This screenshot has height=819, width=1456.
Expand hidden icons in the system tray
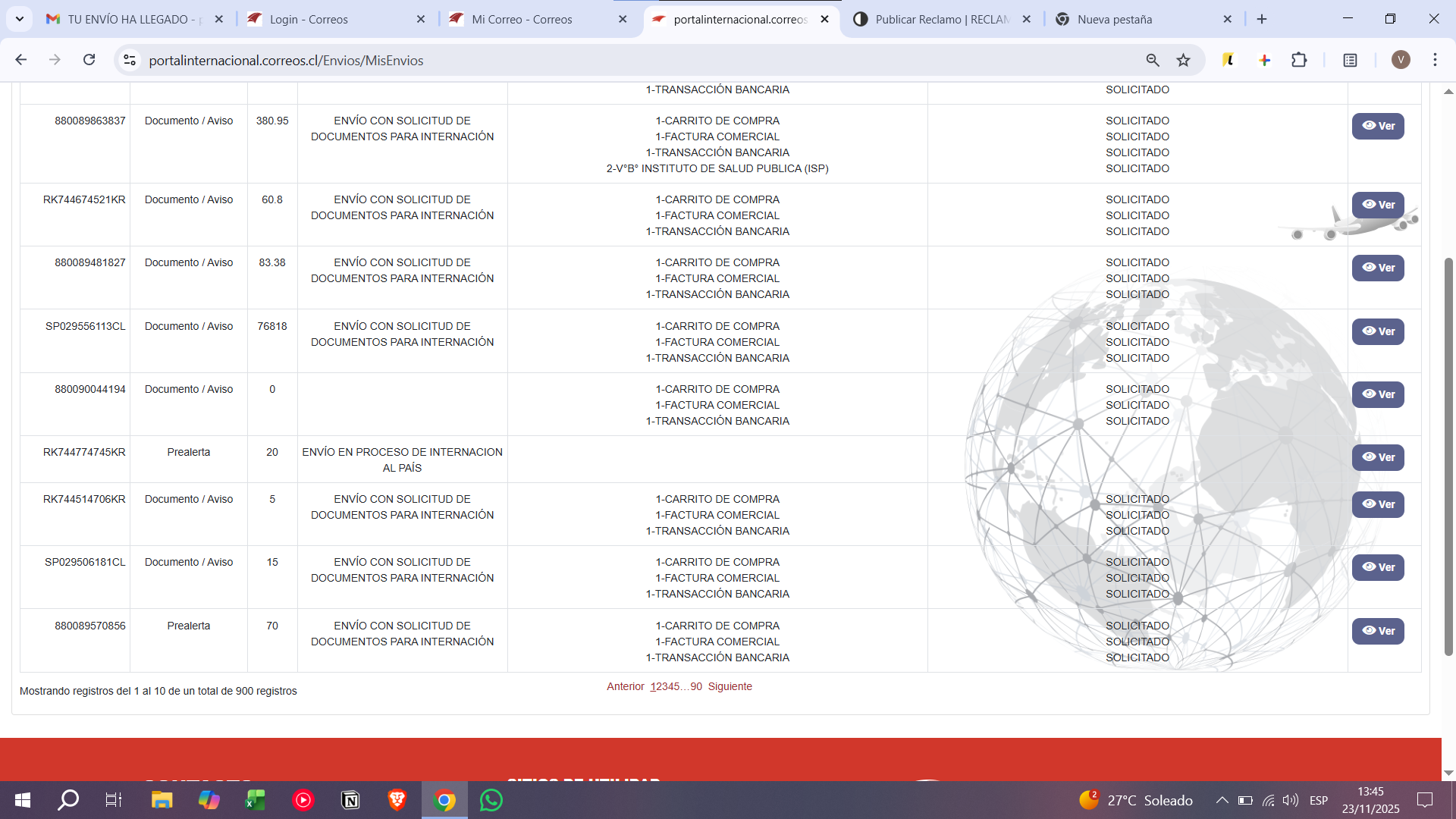click(1222, 800)
